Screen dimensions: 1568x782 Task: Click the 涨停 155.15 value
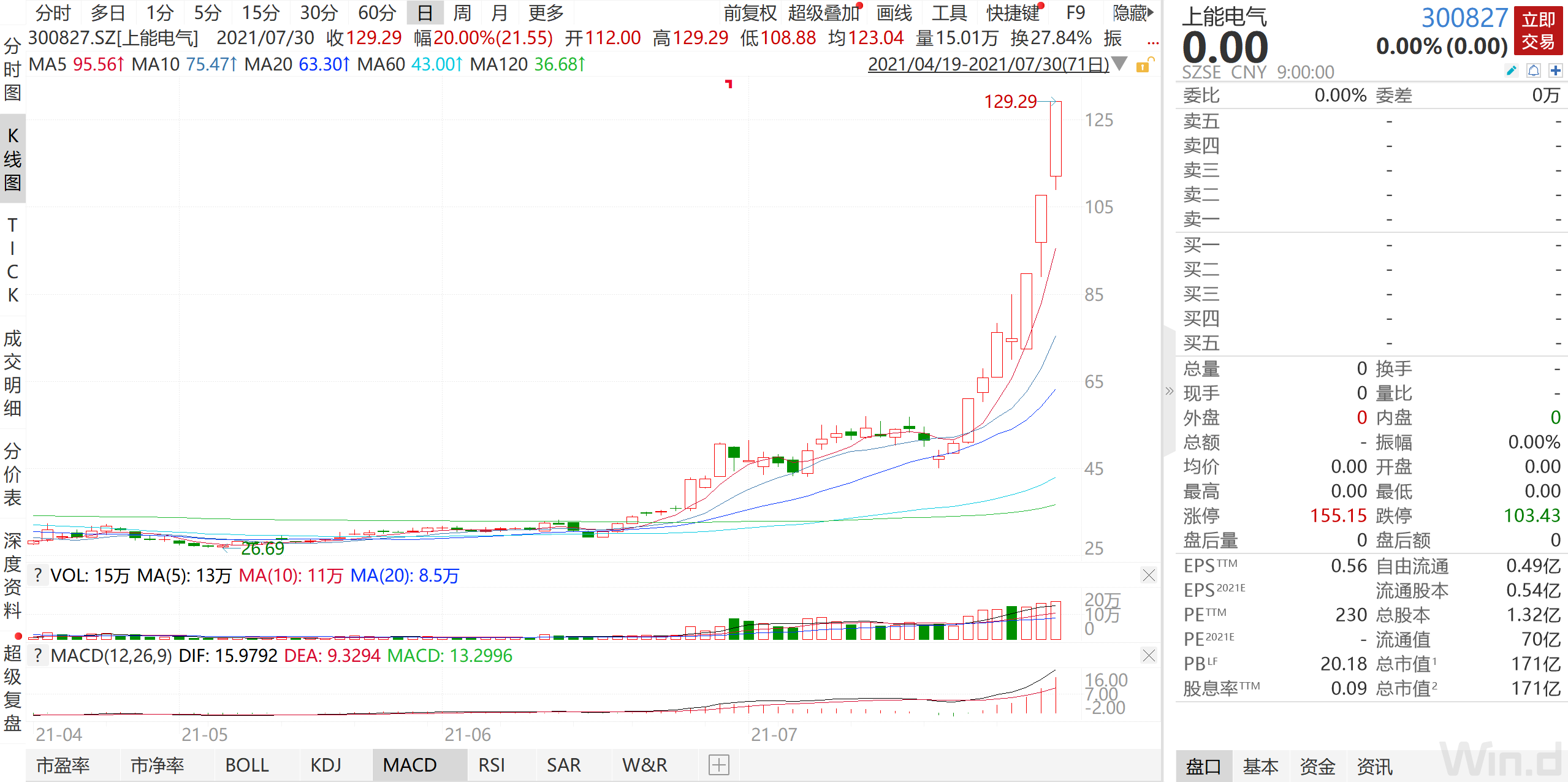pos(1338,515)
